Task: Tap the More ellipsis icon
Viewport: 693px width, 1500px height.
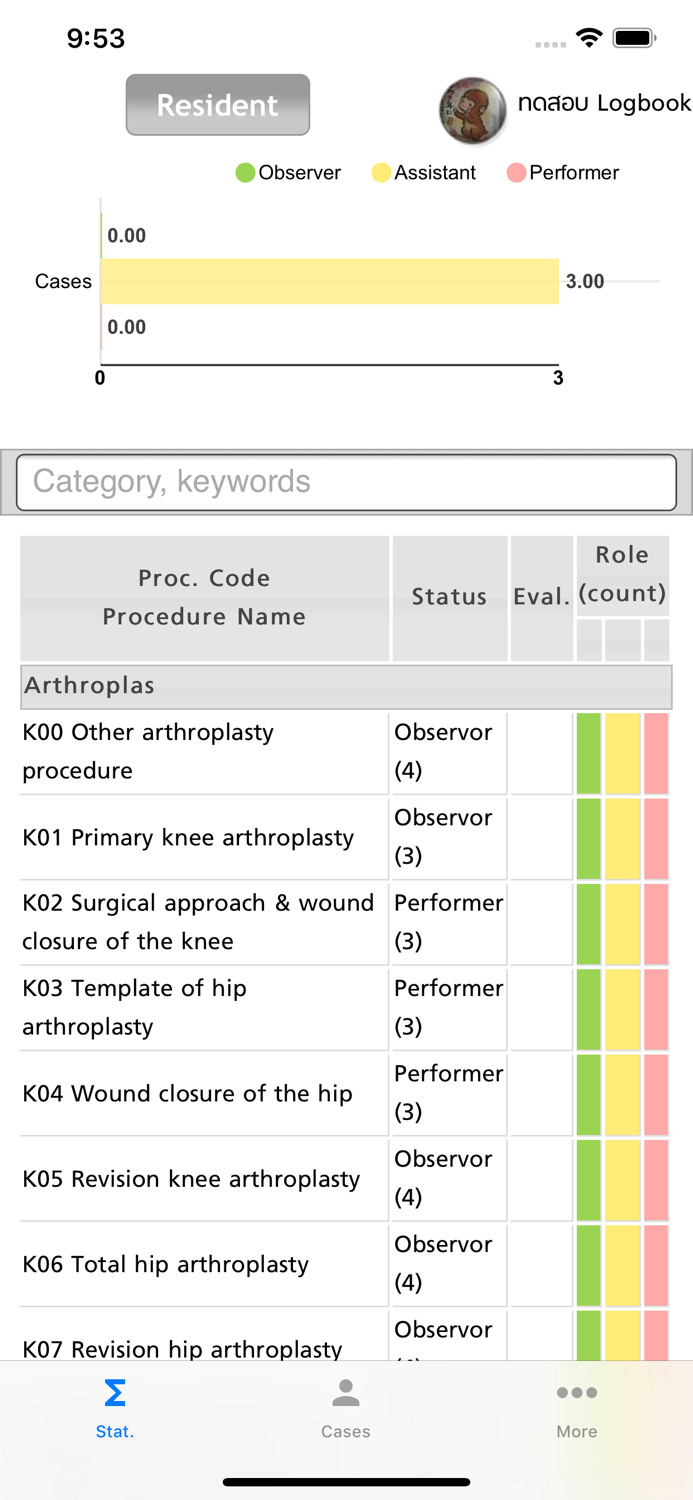Action: [x=577, y=1391]
